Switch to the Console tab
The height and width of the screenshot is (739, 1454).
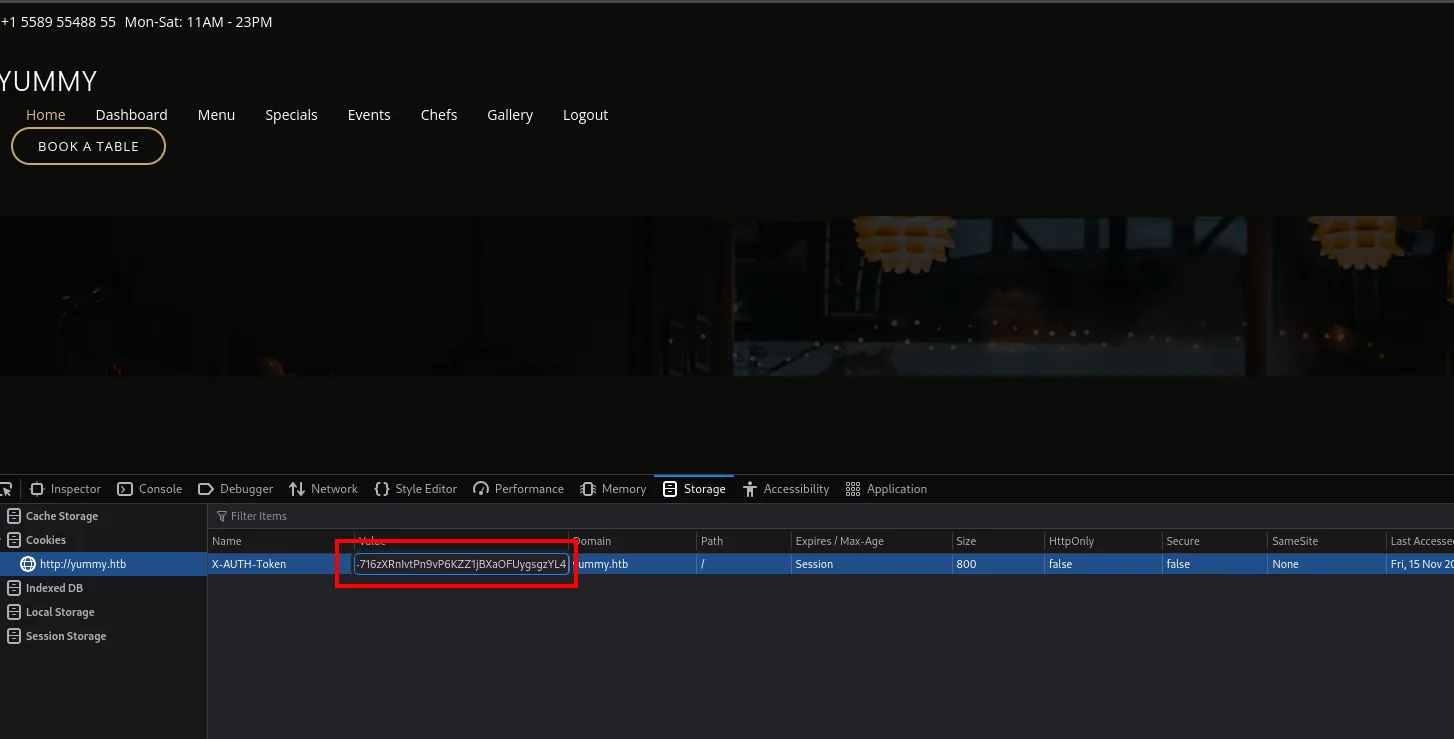pos(149,489)
